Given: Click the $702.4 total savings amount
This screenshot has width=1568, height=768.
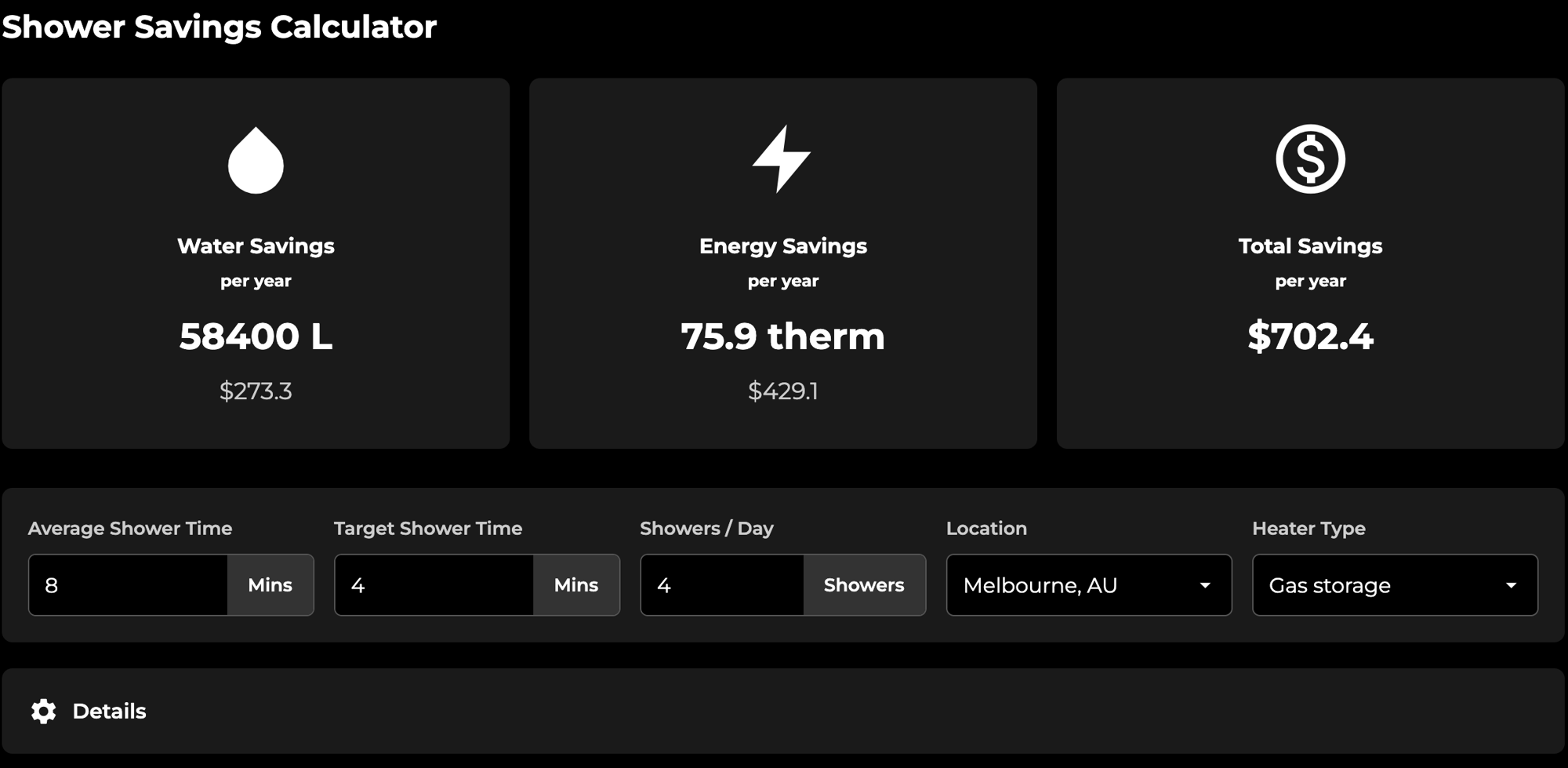Looking at the screenshot, I should pos(1310,337).
